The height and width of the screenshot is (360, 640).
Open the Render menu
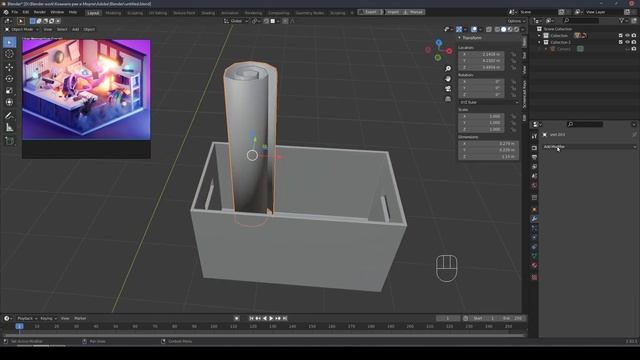coord(40,12)
